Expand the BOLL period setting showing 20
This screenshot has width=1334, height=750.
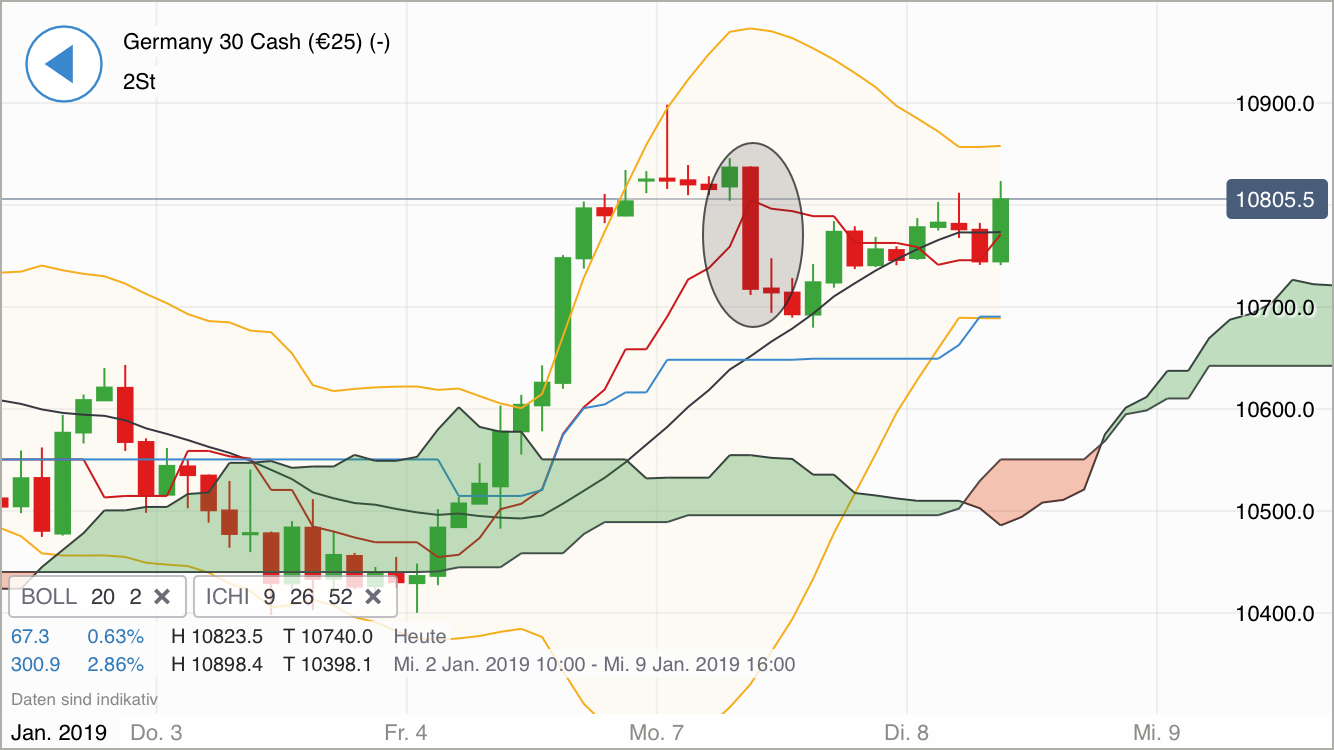coord(104,596)
